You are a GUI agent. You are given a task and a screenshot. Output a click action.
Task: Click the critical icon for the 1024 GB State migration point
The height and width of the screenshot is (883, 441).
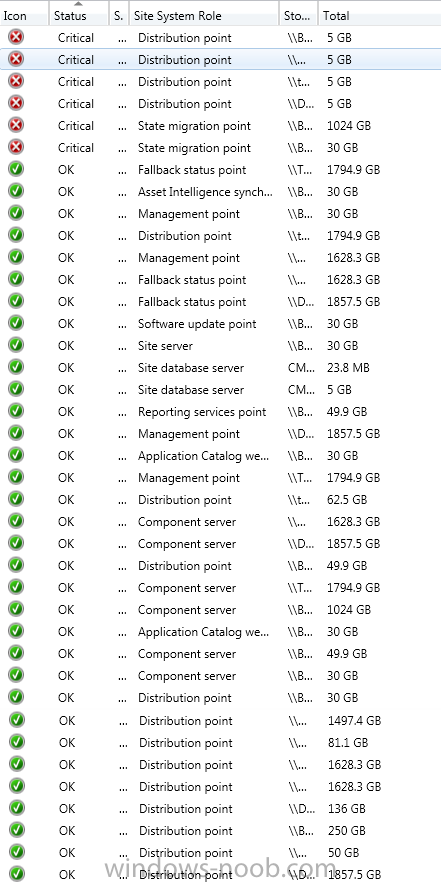click(x=16, y=126)
